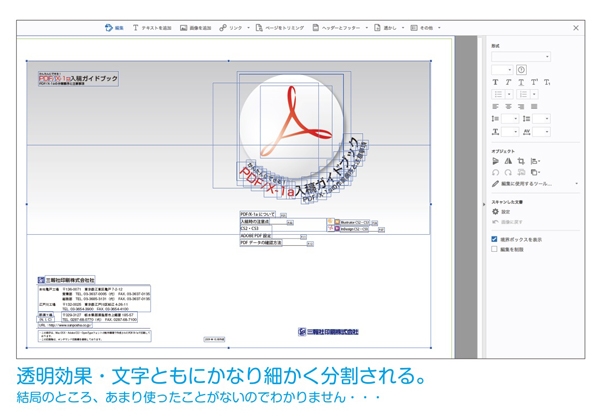
Task: Select the 入稿時の注意点 text box
Action: (254, 221)
